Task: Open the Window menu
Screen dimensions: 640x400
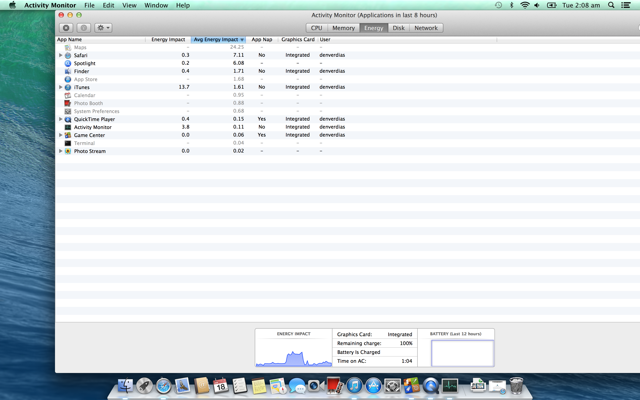Action: click(156, 5)
